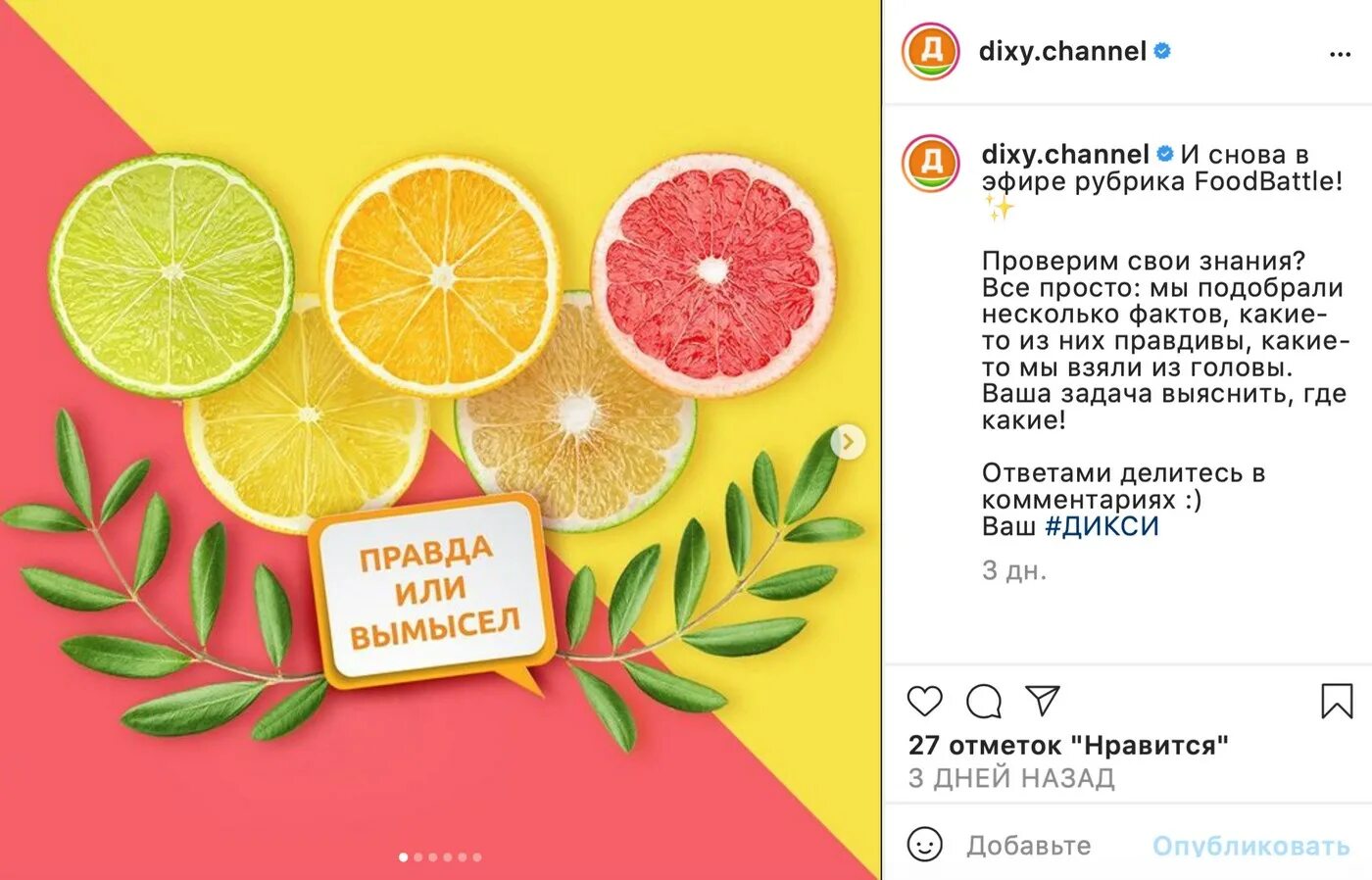Viewport: 1372px width, 880px height.
Task: Save the post with the bookmark icon
Action: pyautogui.click(x=1337, y=701)
